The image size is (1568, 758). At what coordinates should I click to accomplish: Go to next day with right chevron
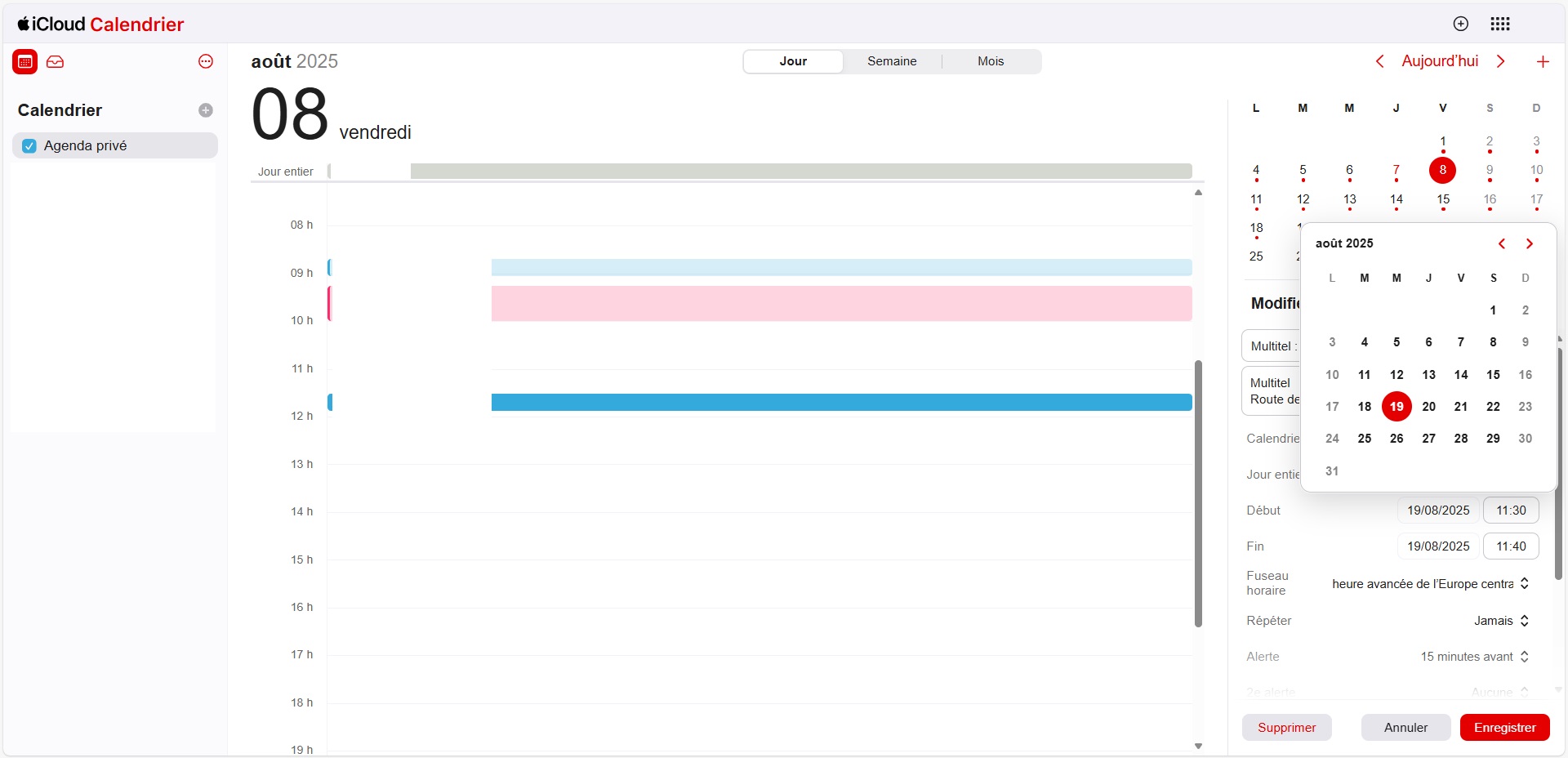(x=1501, y=61)
